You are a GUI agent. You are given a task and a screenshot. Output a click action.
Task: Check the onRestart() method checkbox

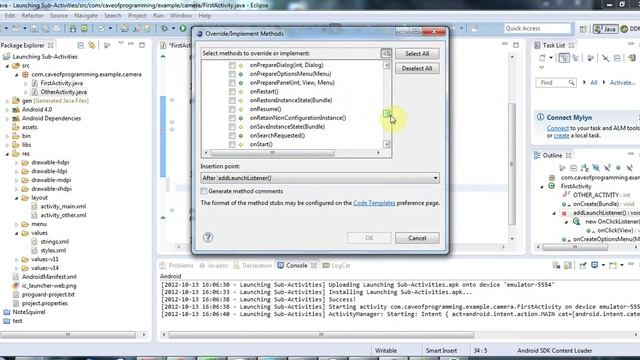(x=232, y=92)
